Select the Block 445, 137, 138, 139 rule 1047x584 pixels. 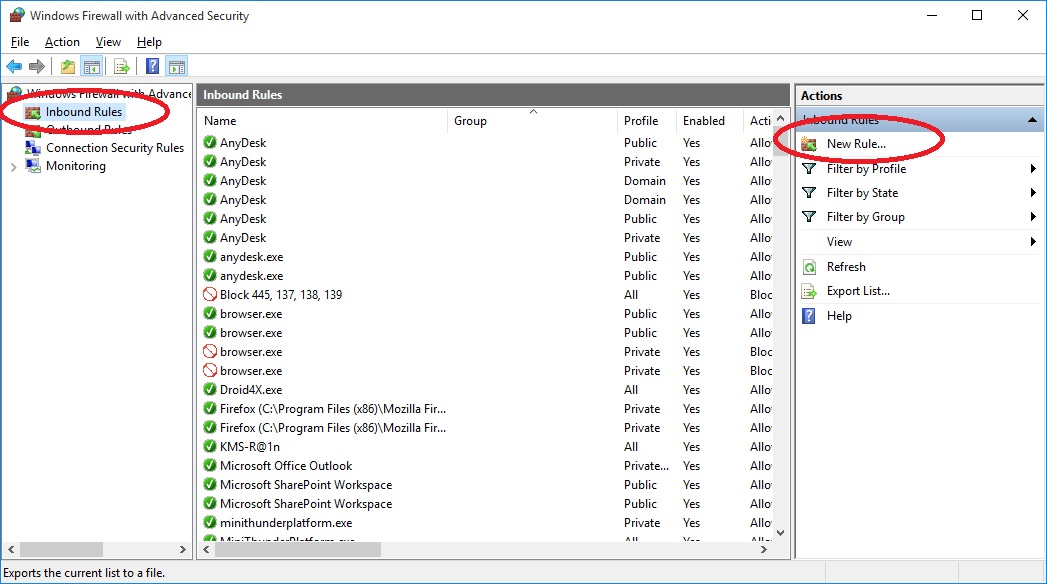[x=281, y=295]
